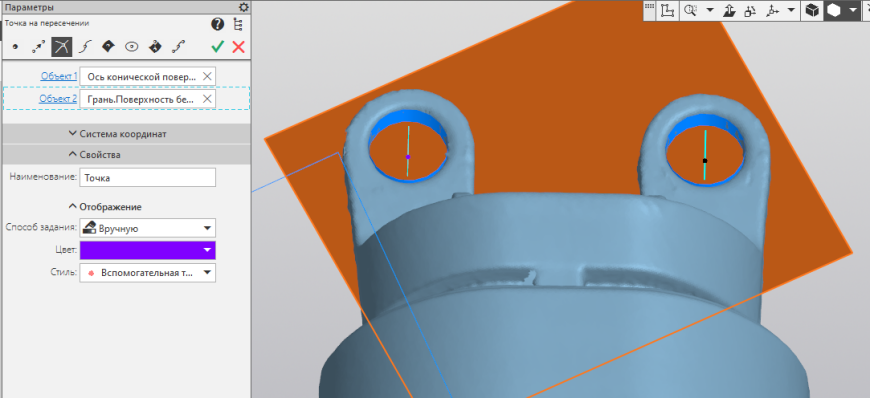Click the Объект 2 field with Грань.Поверхность

click(x=148, y=99)
